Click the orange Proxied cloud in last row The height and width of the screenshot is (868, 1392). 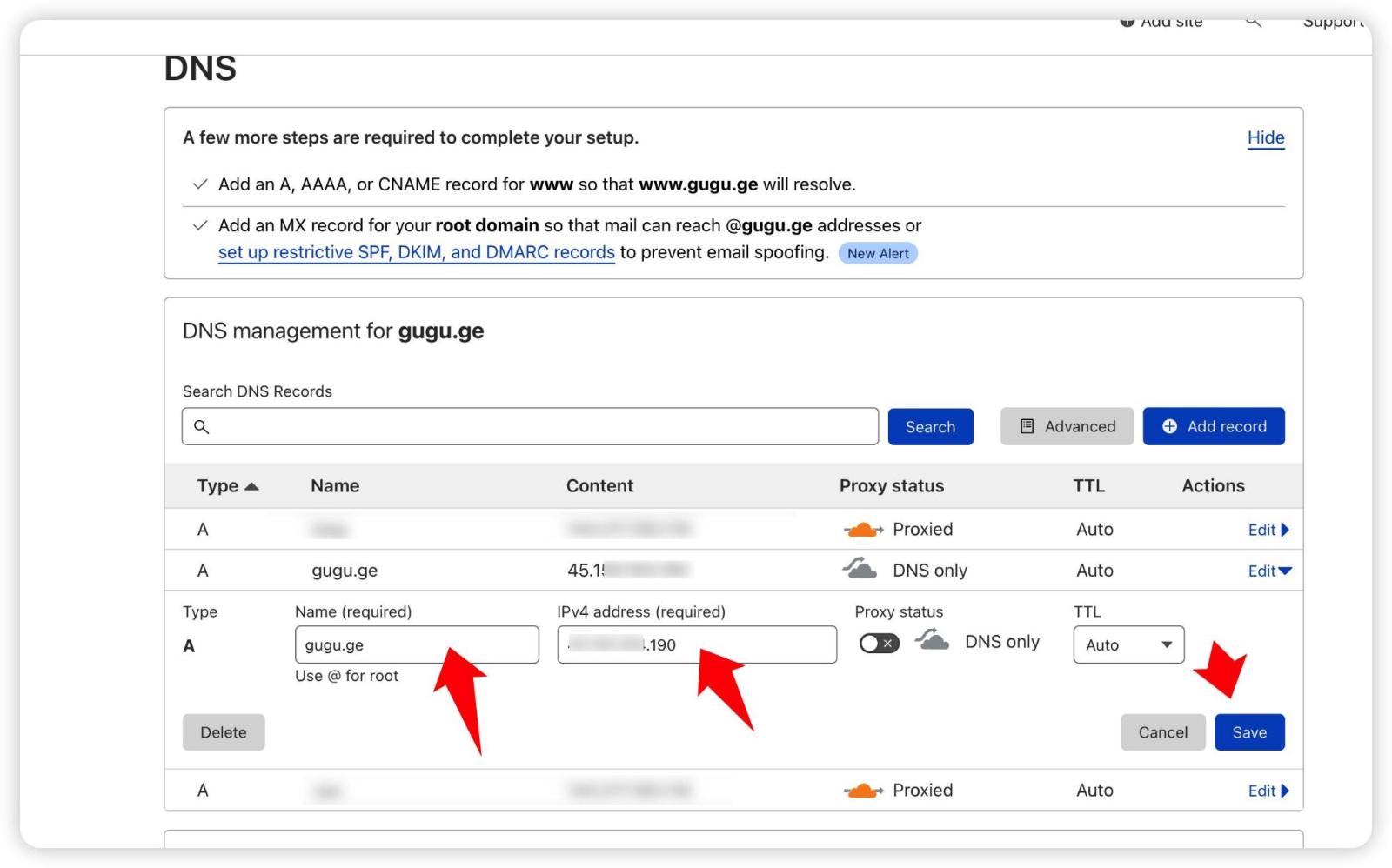[862, 791]
